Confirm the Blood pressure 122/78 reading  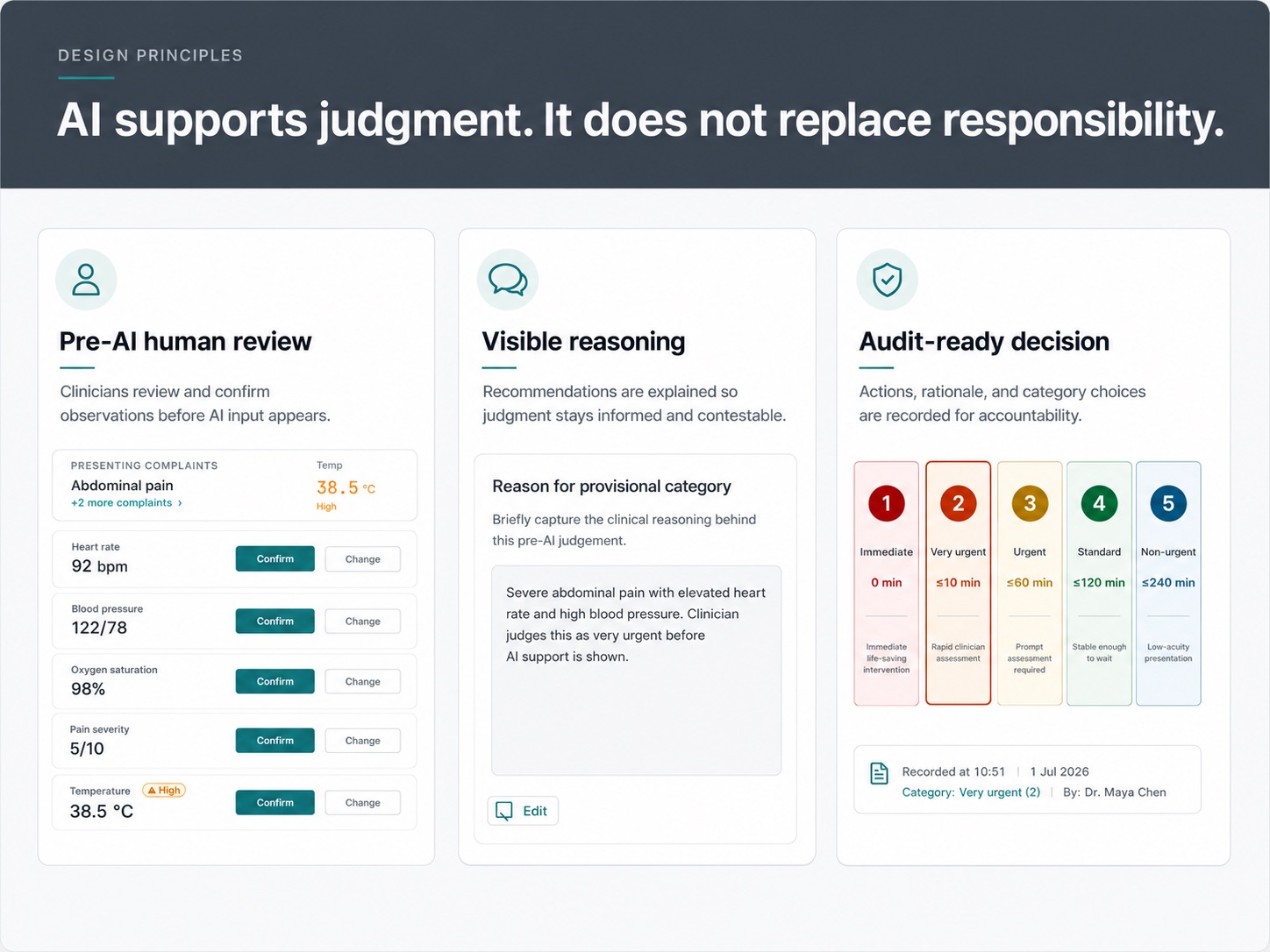click(275, 621)
